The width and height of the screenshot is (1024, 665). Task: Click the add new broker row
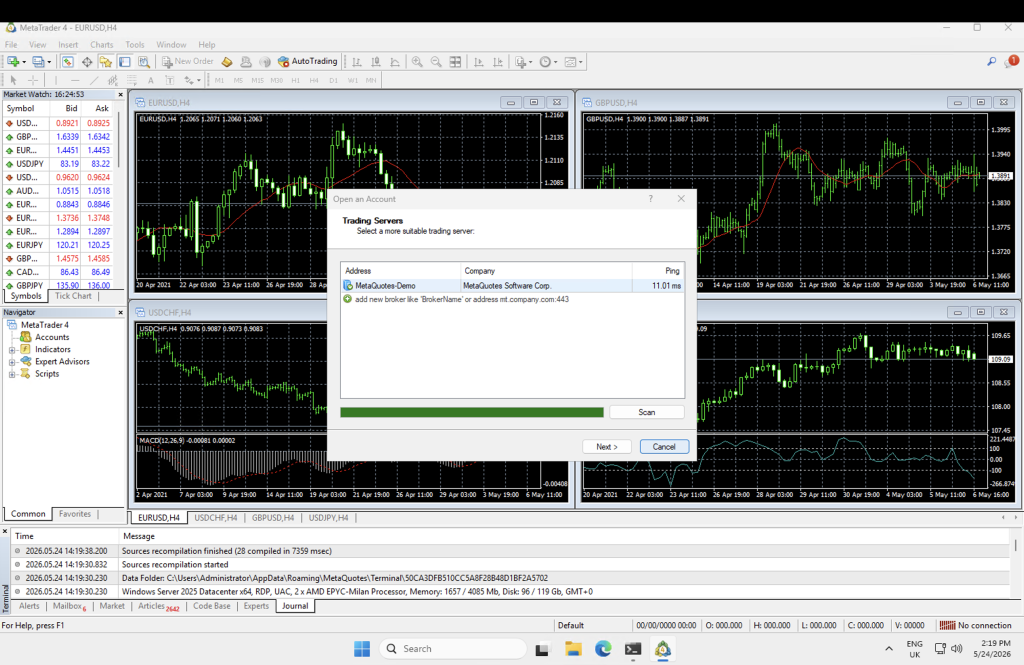[x=513, y=299]
